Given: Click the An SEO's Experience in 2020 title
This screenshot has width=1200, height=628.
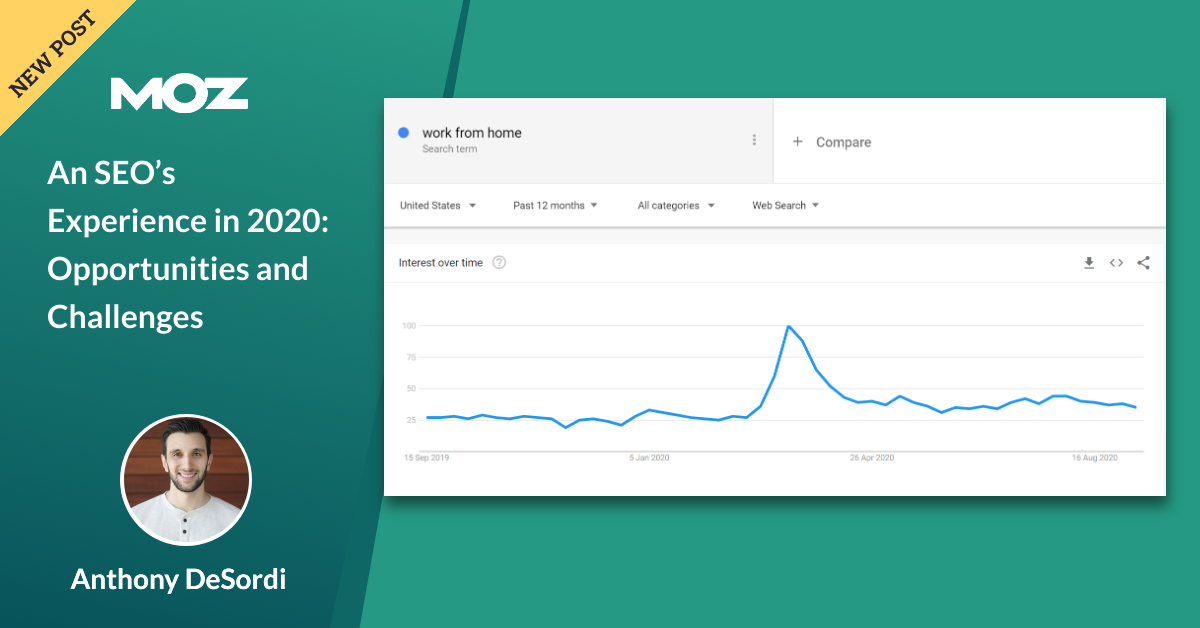Looking at the screenshot, I should [x=188, y=245].
